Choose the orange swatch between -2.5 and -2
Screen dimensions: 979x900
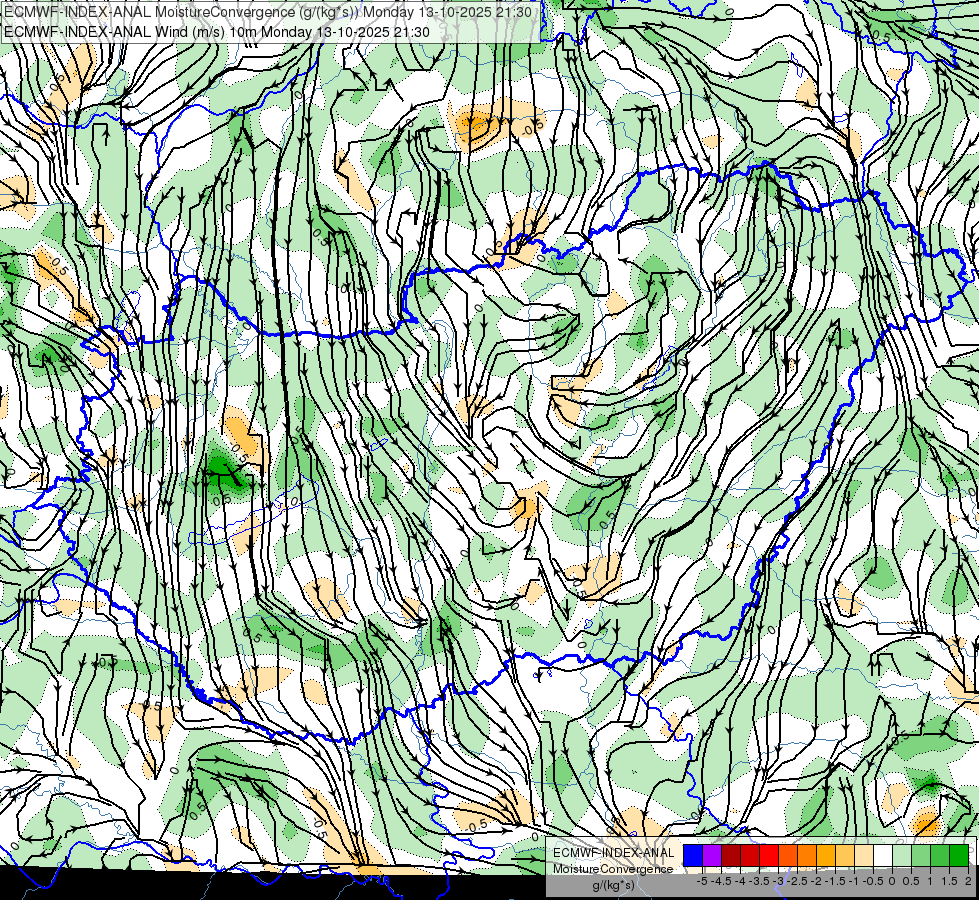point(807,856)
